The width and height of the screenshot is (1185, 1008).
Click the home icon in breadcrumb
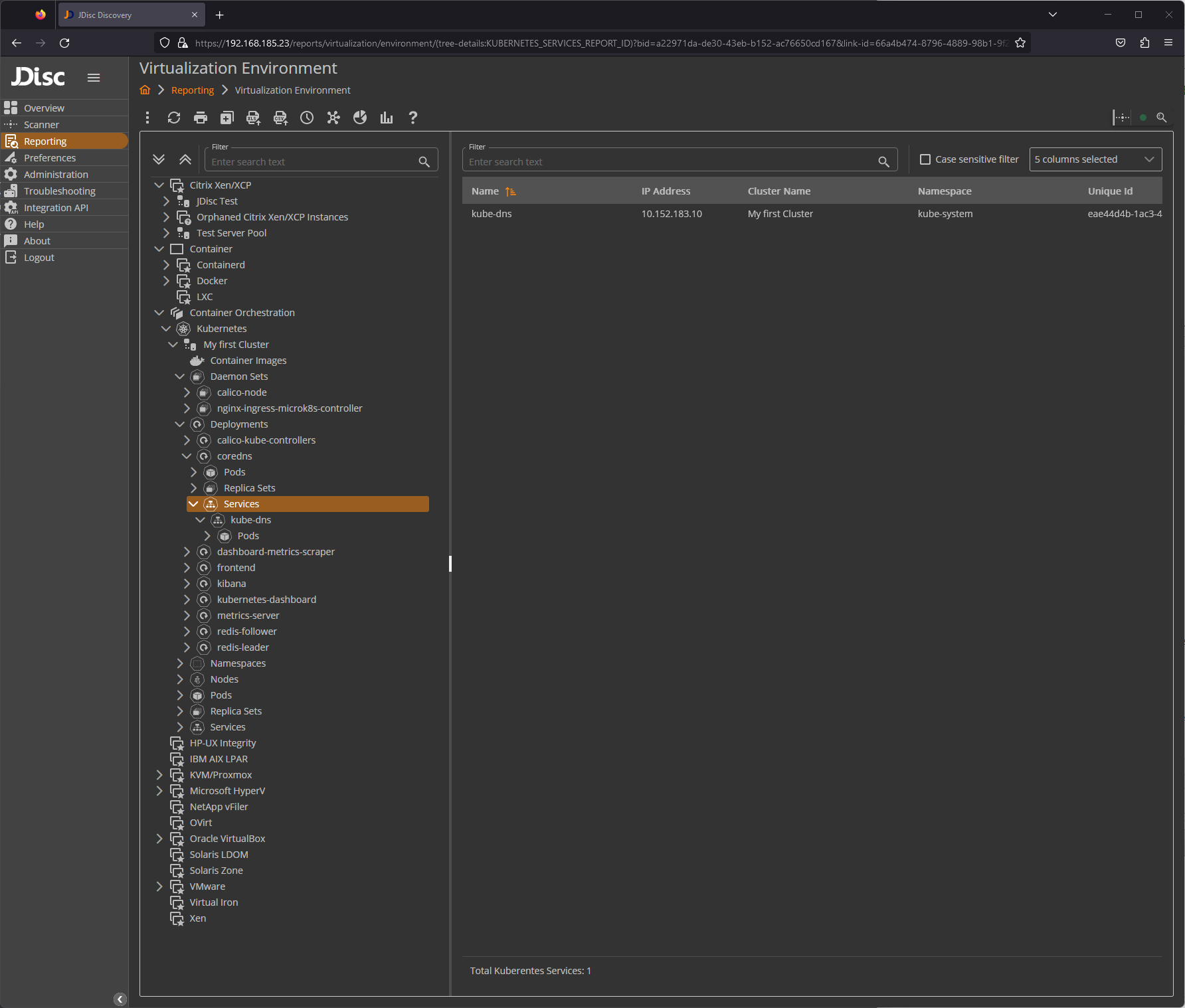(145, 90)
